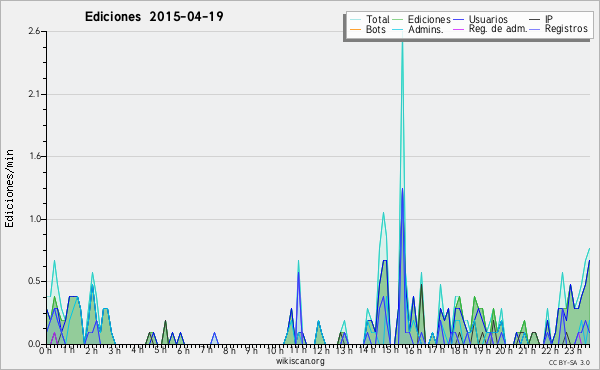600x370 pixels.
Task: Click the '20 h' x-axis label
Action: click(503, 350)
